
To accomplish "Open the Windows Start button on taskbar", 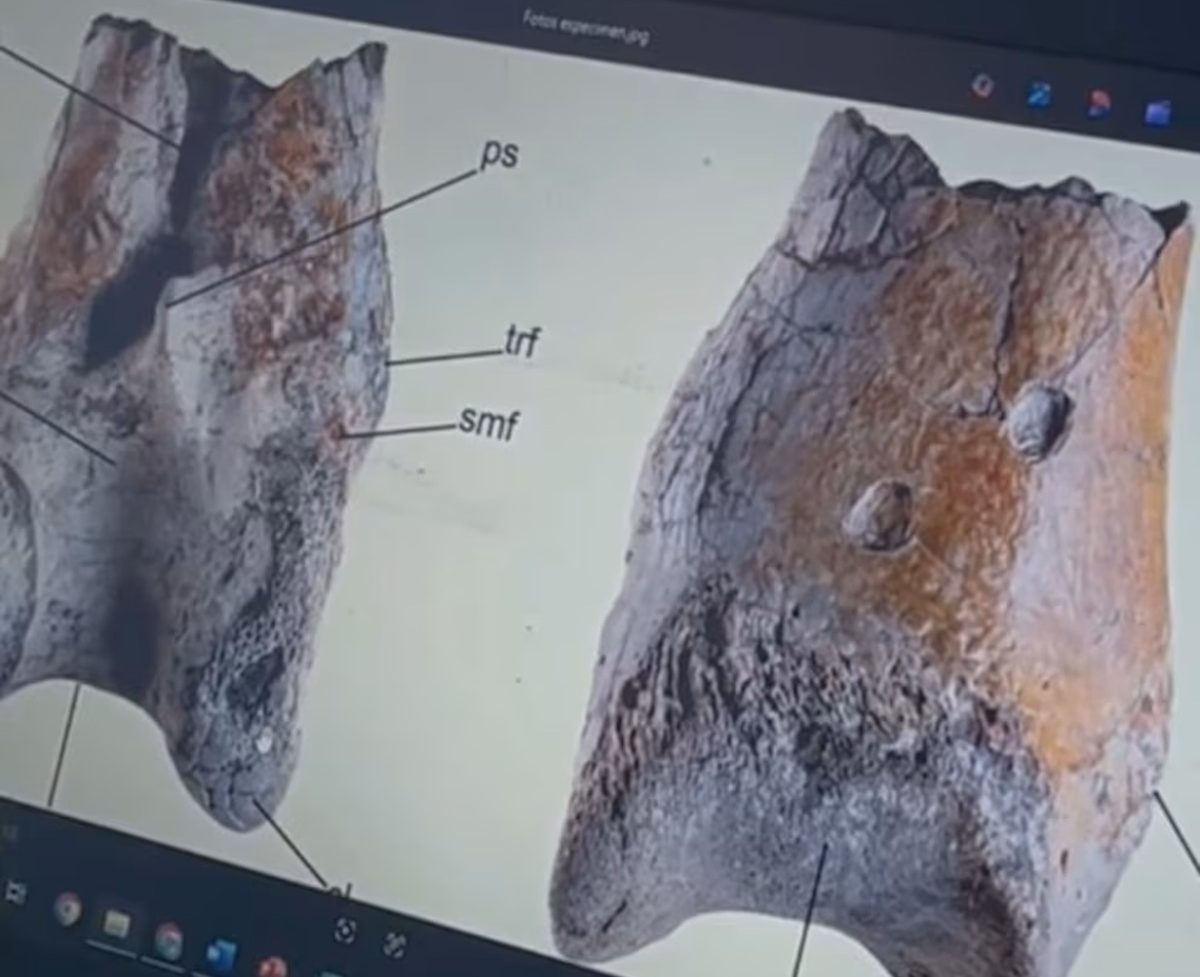I will point(14,891).
